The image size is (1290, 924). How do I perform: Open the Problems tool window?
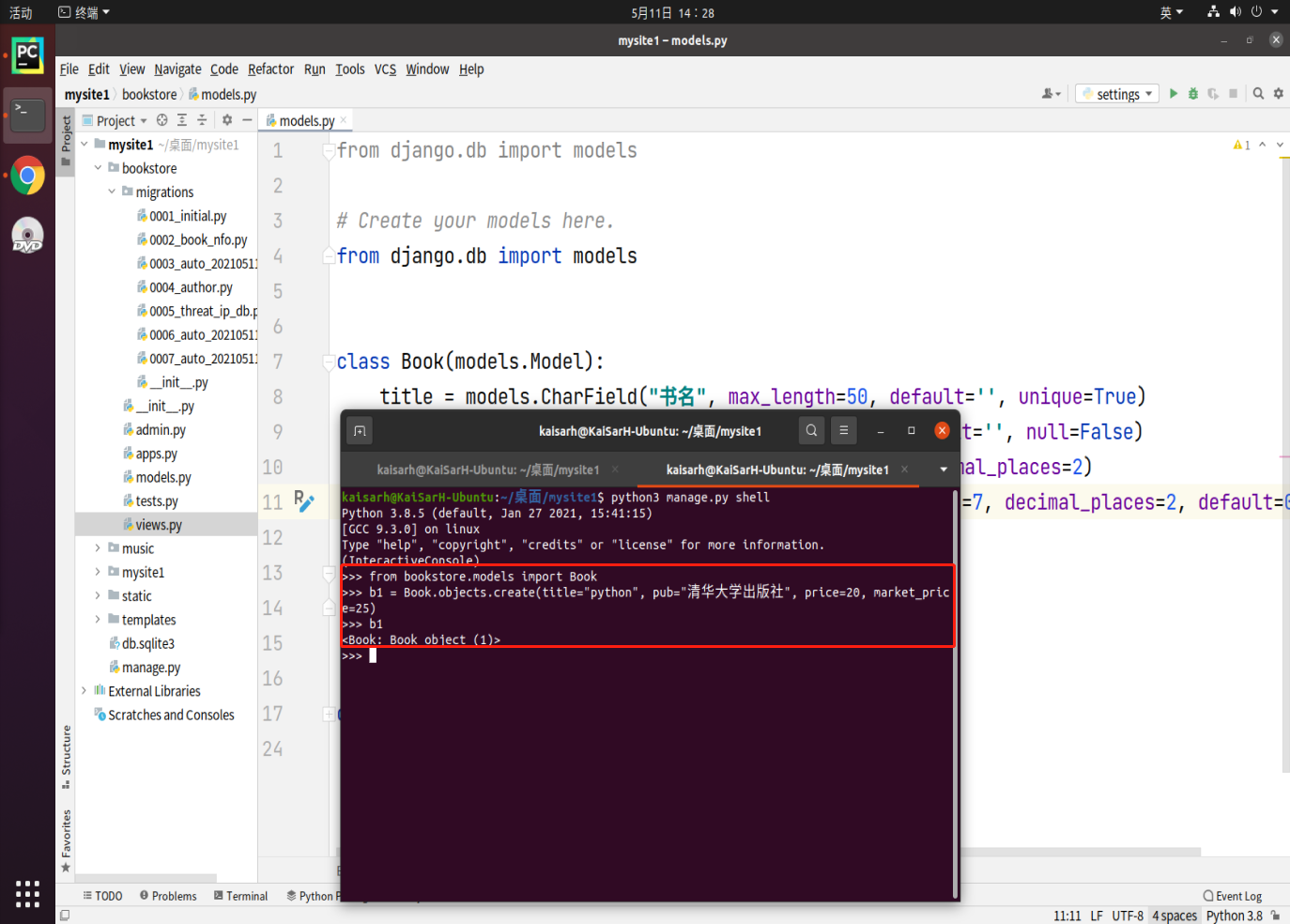point(168,897)
